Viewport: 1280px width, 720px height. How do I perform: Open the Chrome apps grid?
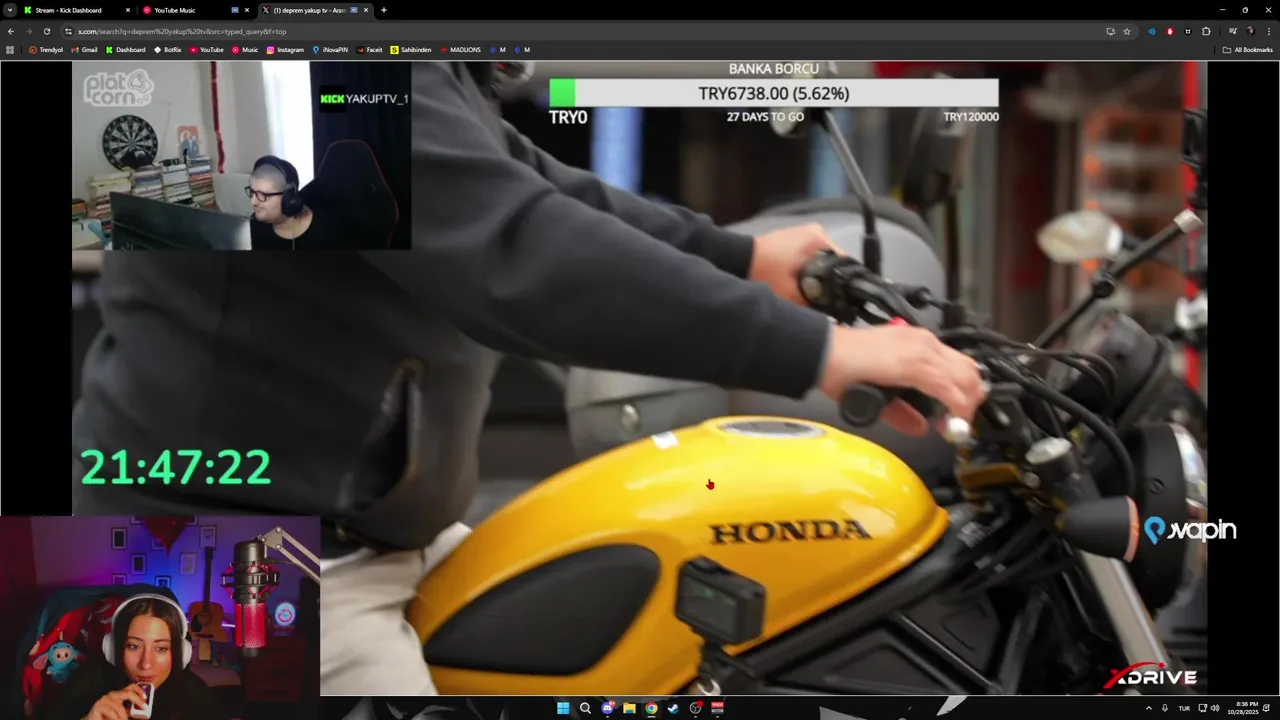10,49
